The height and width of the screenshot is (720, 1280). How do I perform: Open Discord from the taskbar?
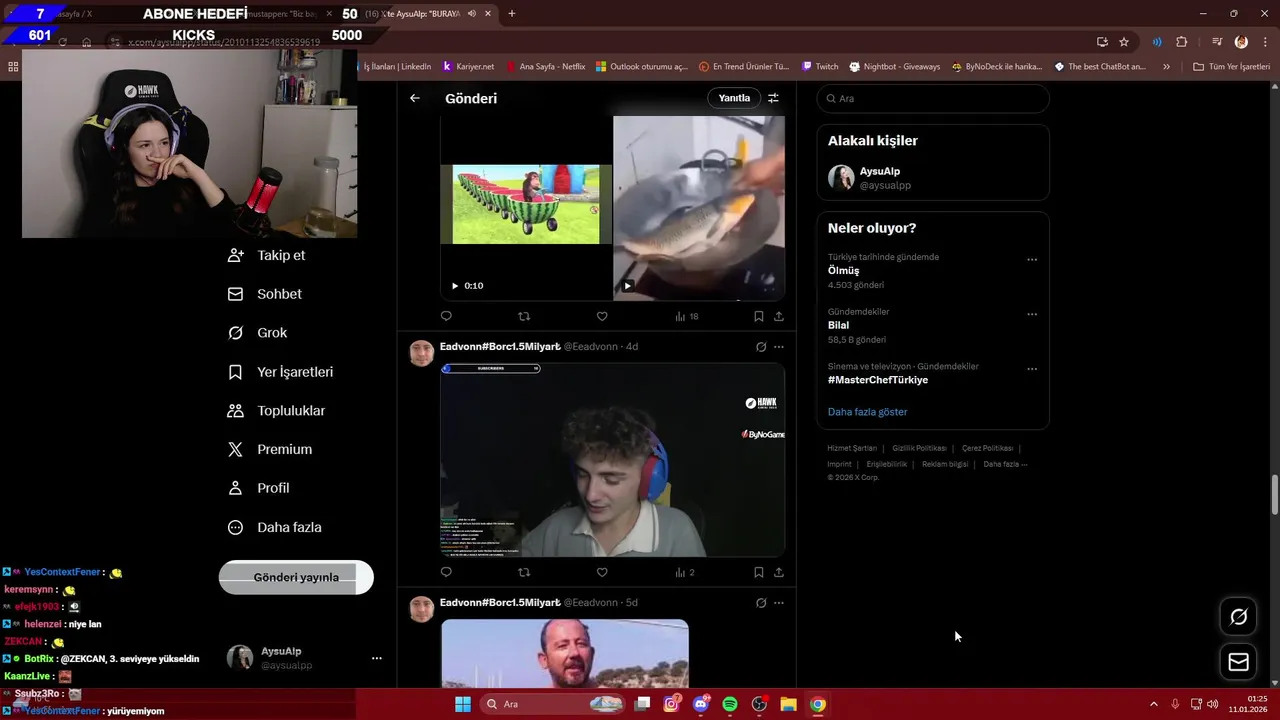point(701,704)
